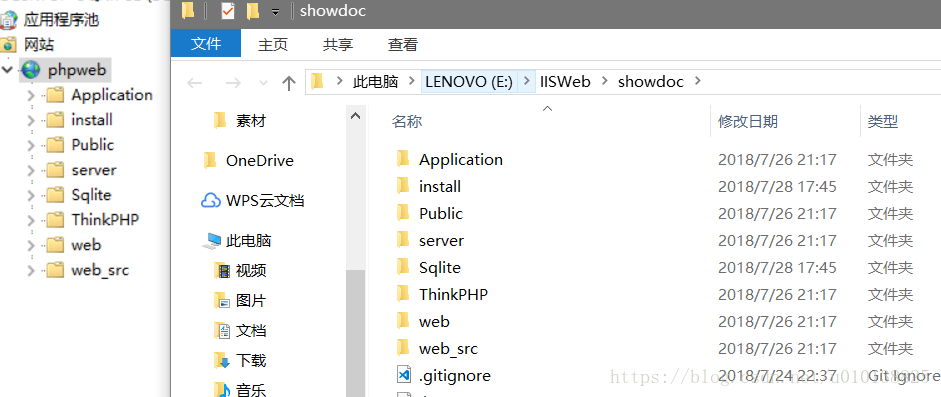
Task: Click LENOVO (E:) in the address bar
Action: 469,82
